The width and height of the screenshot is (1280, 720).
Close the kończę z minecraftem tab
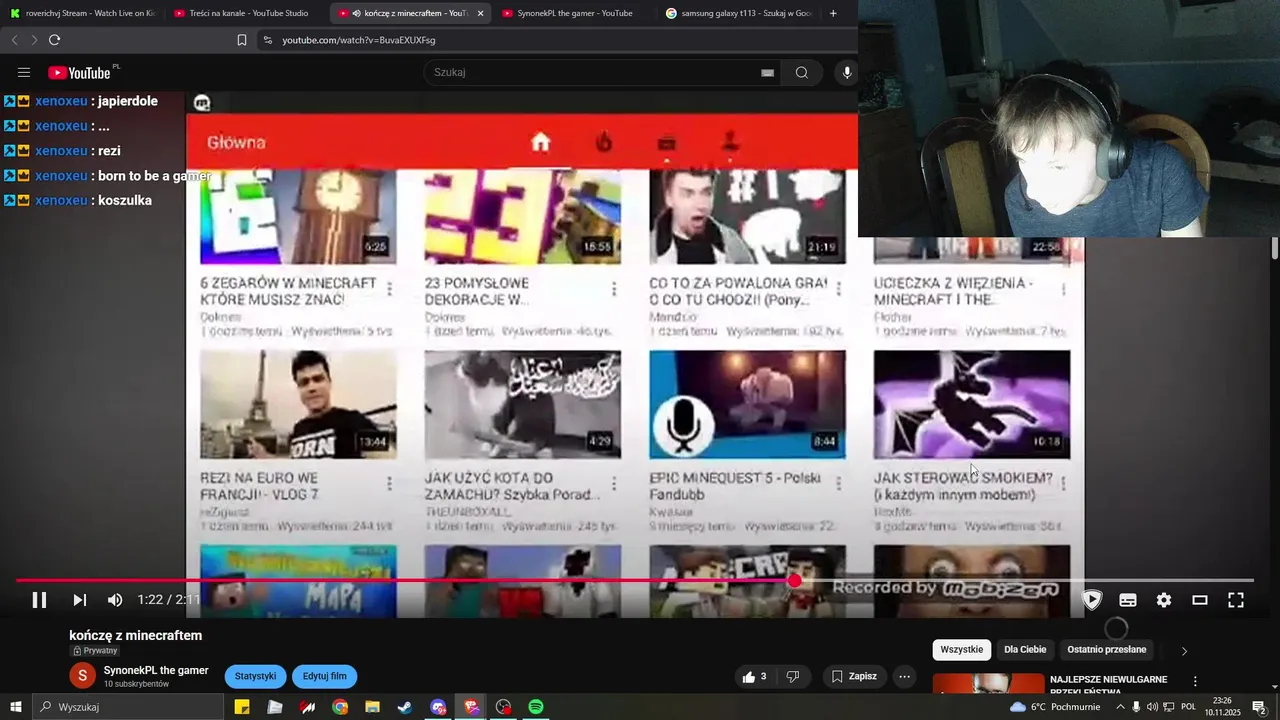point(480,13)
